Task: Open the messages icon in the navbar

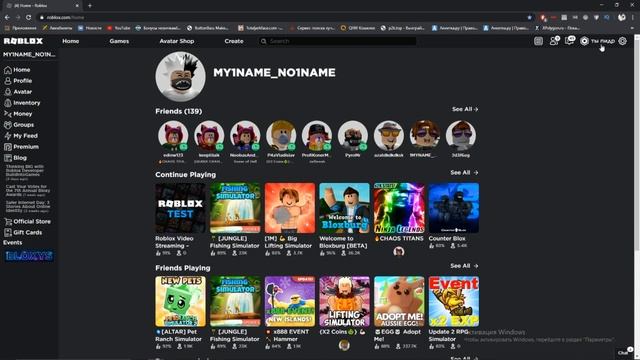Action: [x=569, y=40]
